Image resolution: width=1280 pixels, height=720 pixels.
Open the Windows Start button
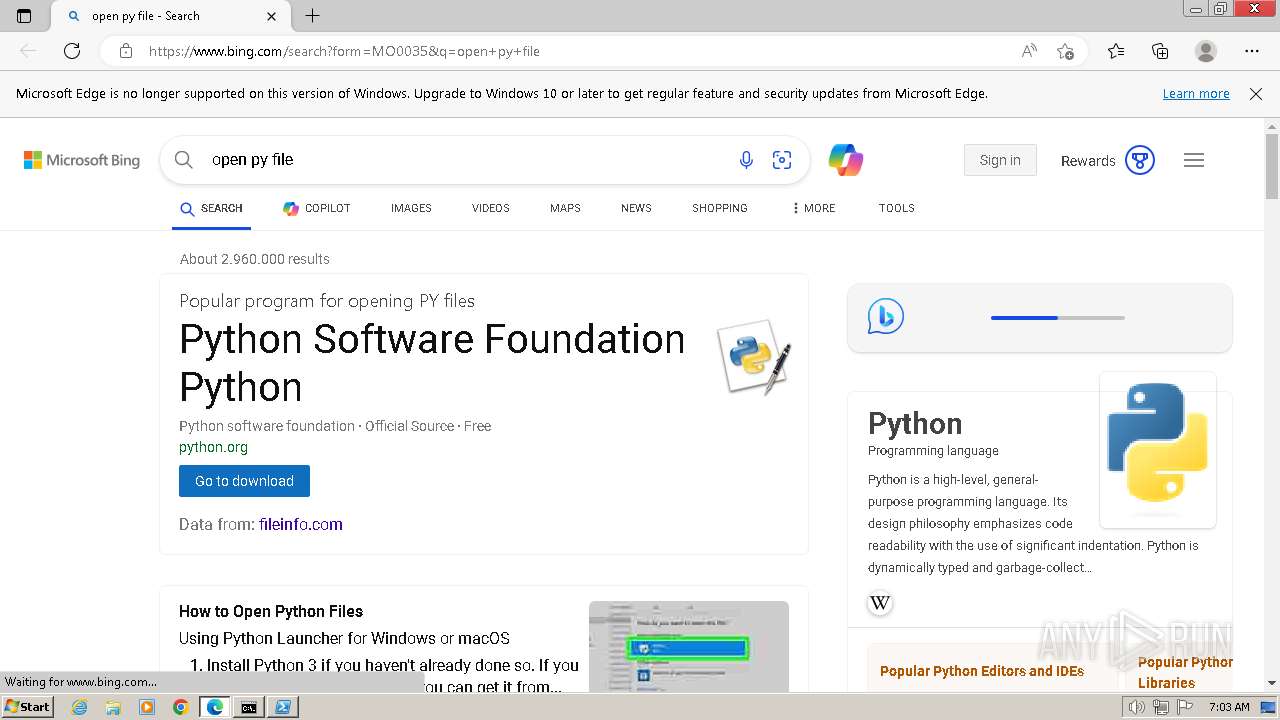click(x=28, y=706)
